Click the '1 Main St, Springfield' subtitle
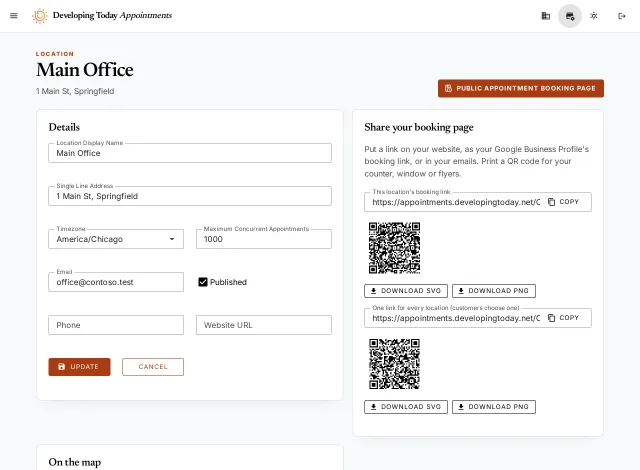 tap(75, 91)
